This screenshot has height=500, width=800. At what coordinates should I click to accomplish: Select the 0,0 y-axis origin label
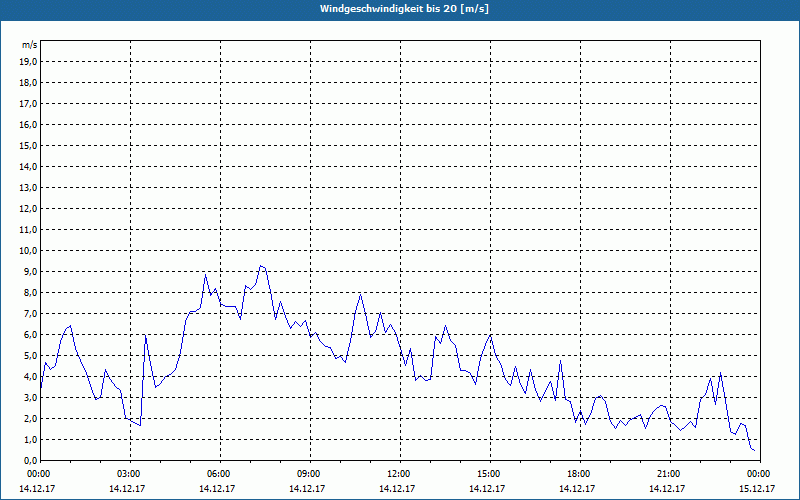(x=30, y=461)
